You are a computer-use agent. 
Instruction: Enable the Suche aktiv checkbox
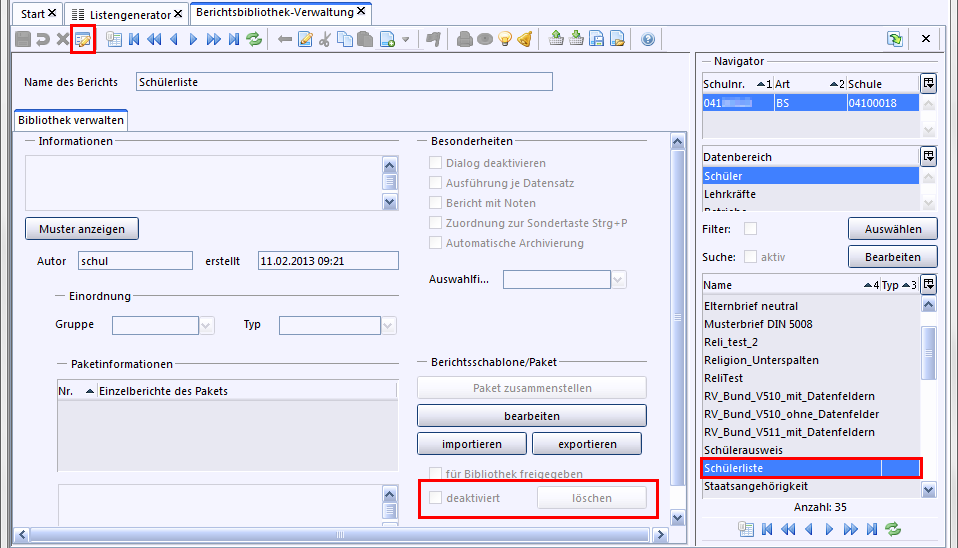[750, 257]
